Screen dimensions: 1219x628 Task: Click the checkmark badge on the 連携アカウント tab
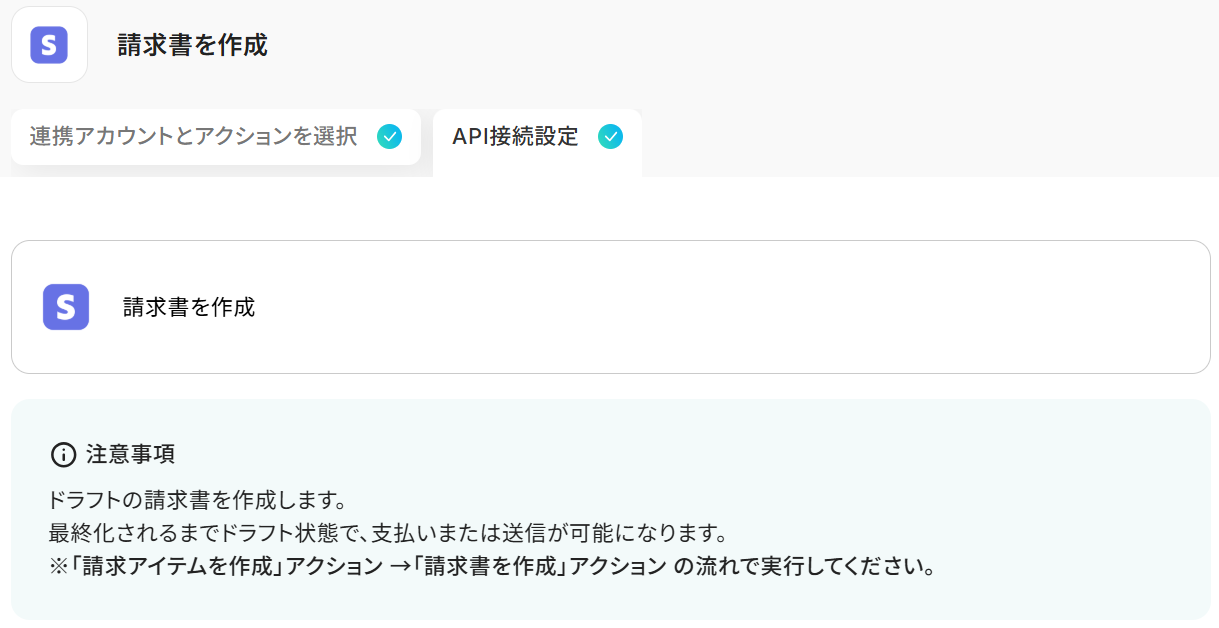390,137
